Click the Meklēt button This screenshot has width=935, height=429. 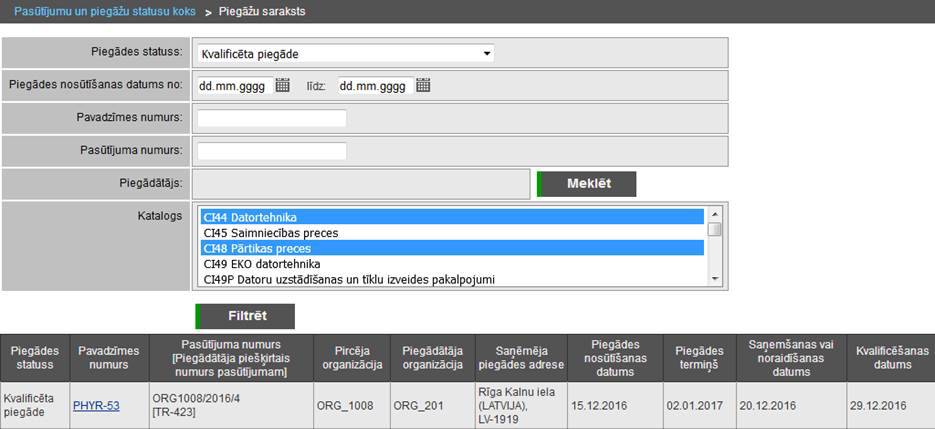587,184
